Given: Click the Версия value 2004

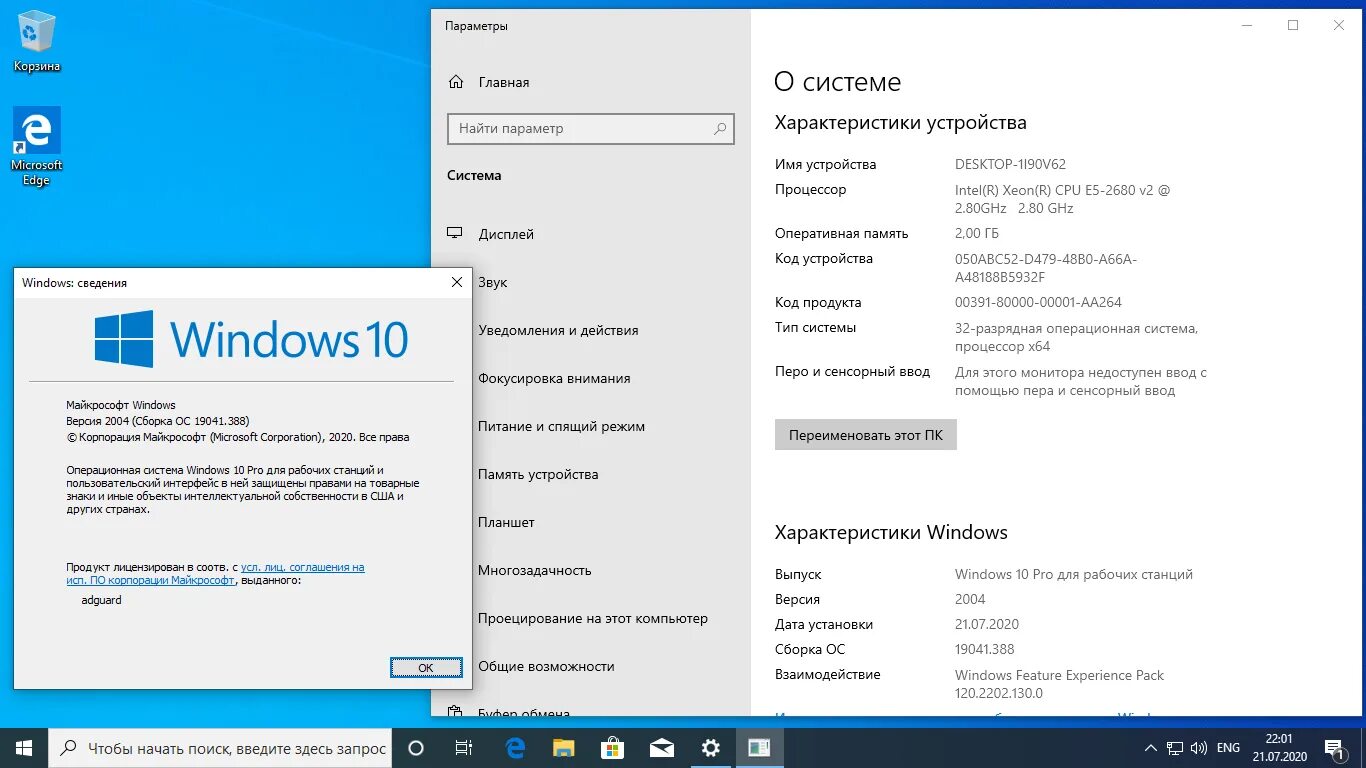Looking at the screenshot, I should pos(970,599).
